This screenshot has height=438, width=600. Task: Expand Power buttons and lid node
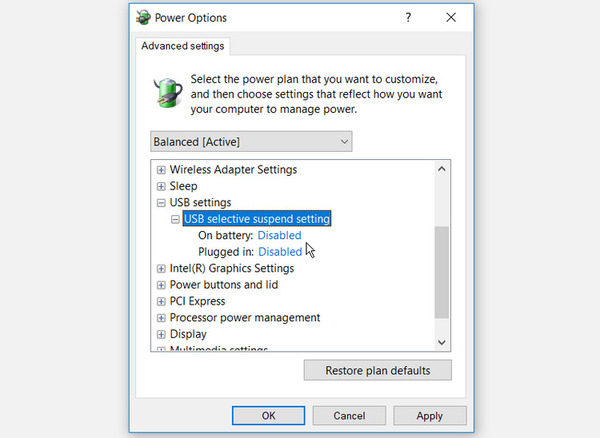pos(161,285)
